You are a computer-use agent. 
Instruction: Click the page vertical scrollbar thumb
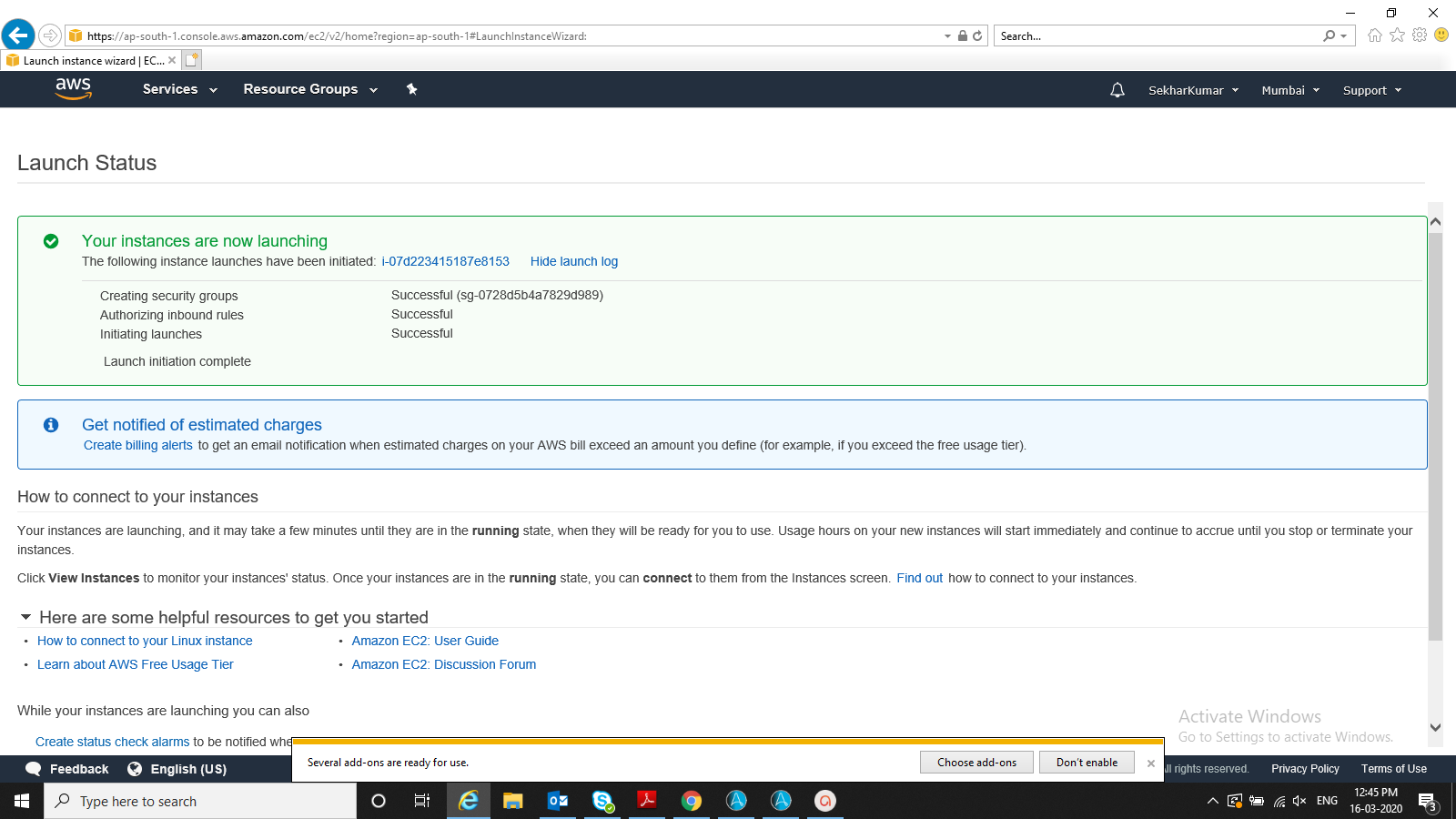[x=1435, y=437]
